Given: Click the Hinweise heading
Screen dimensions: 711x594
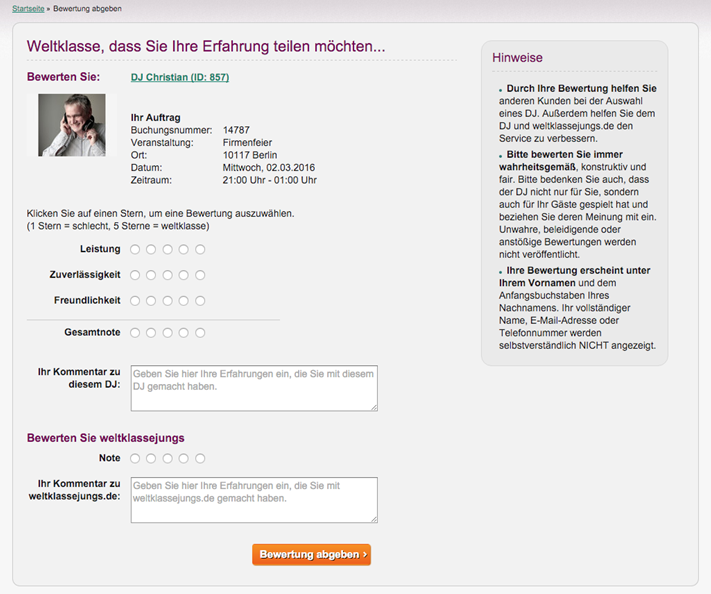Looking at the screenshot, I should 517,58.
